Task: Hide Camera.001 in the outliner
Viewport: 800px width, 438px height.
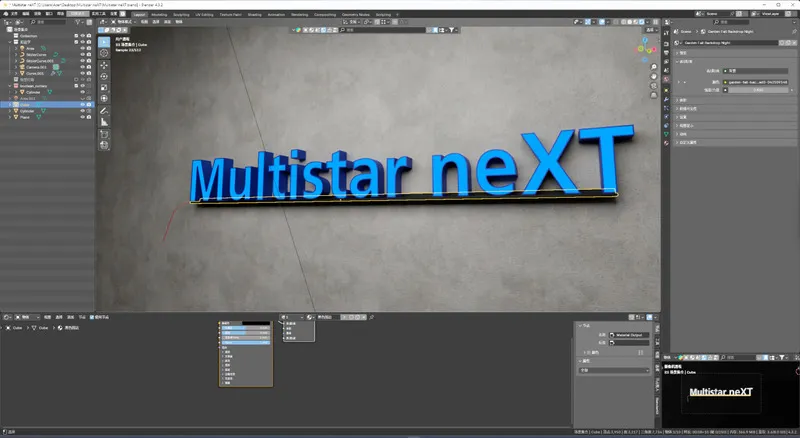Action: point(82,67)
